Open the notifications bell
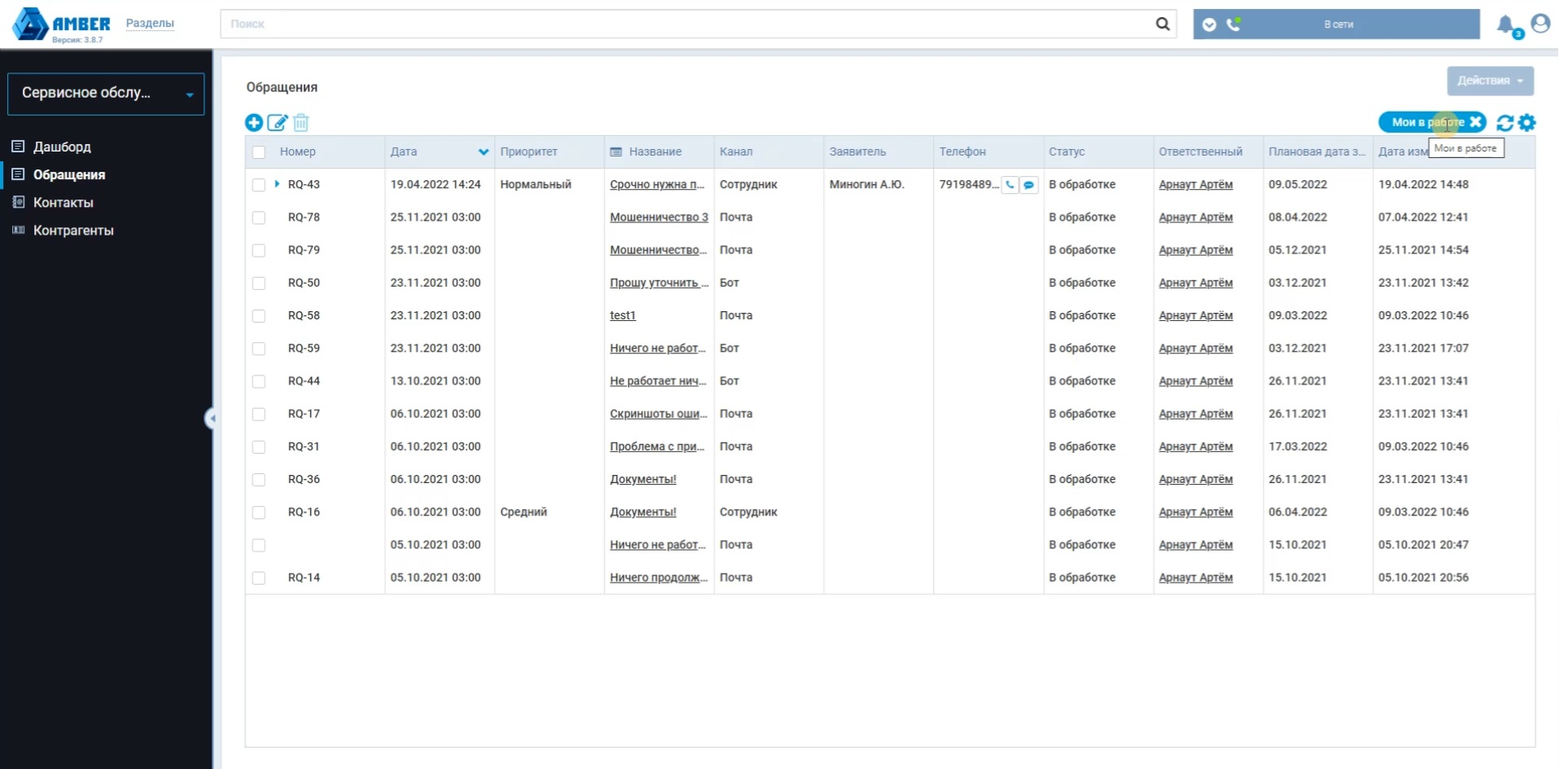Screen dimensions: 1568x769 [x=1506, y=24]
